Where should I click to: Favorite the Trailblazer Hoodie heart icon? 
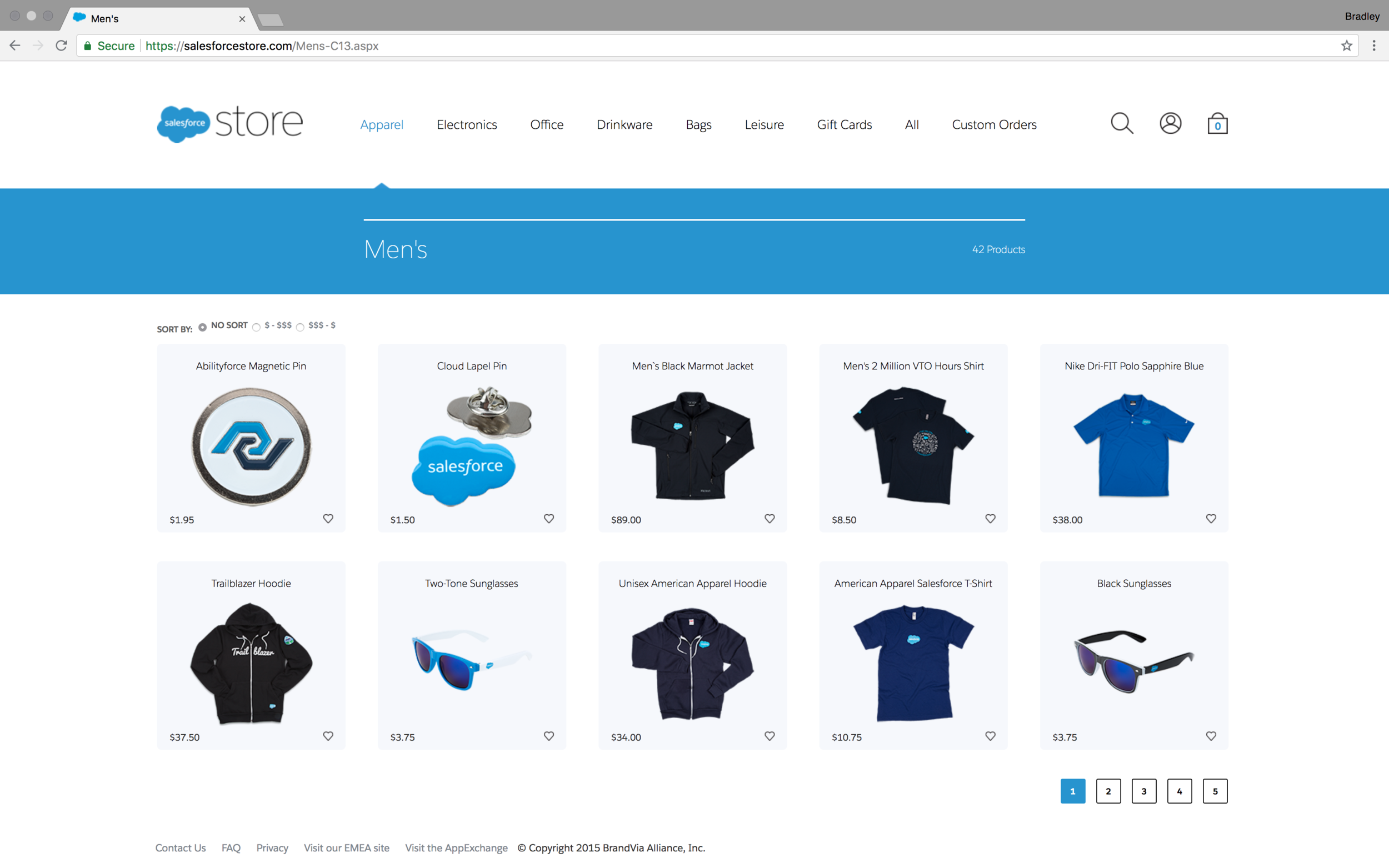pos(328,736)
